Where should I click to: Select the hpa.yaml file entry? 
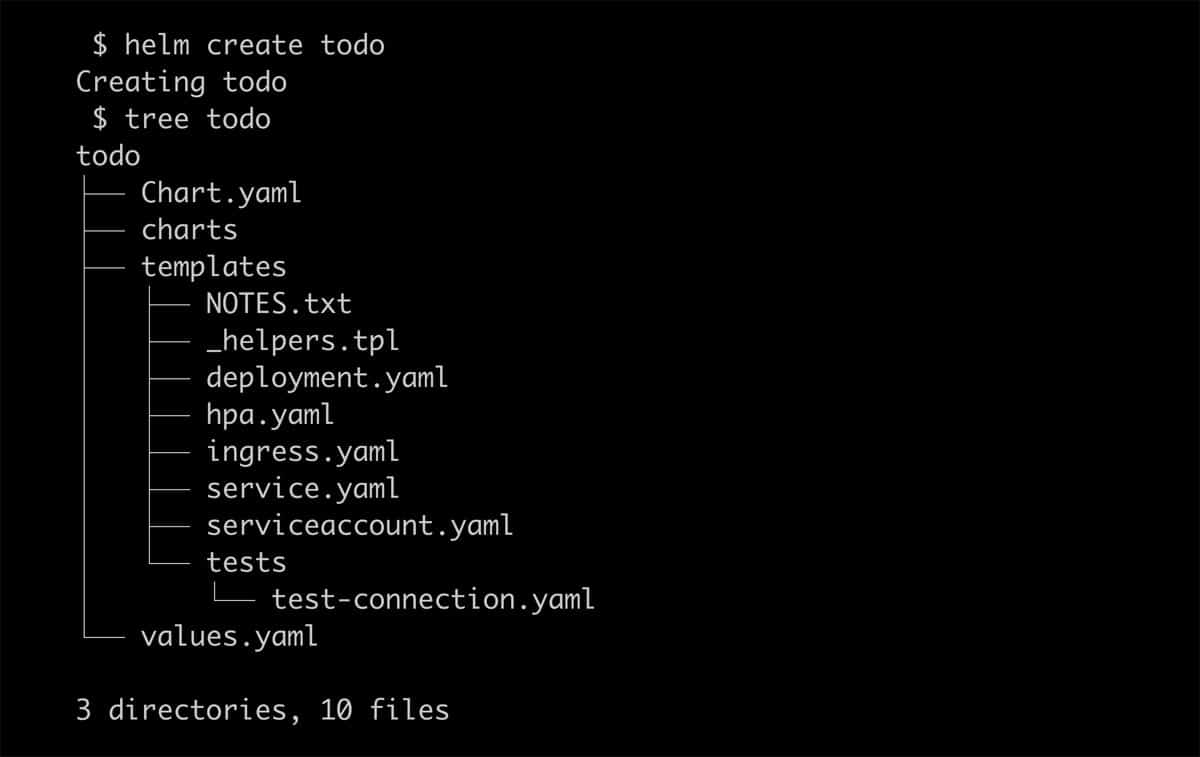[270, 415]
